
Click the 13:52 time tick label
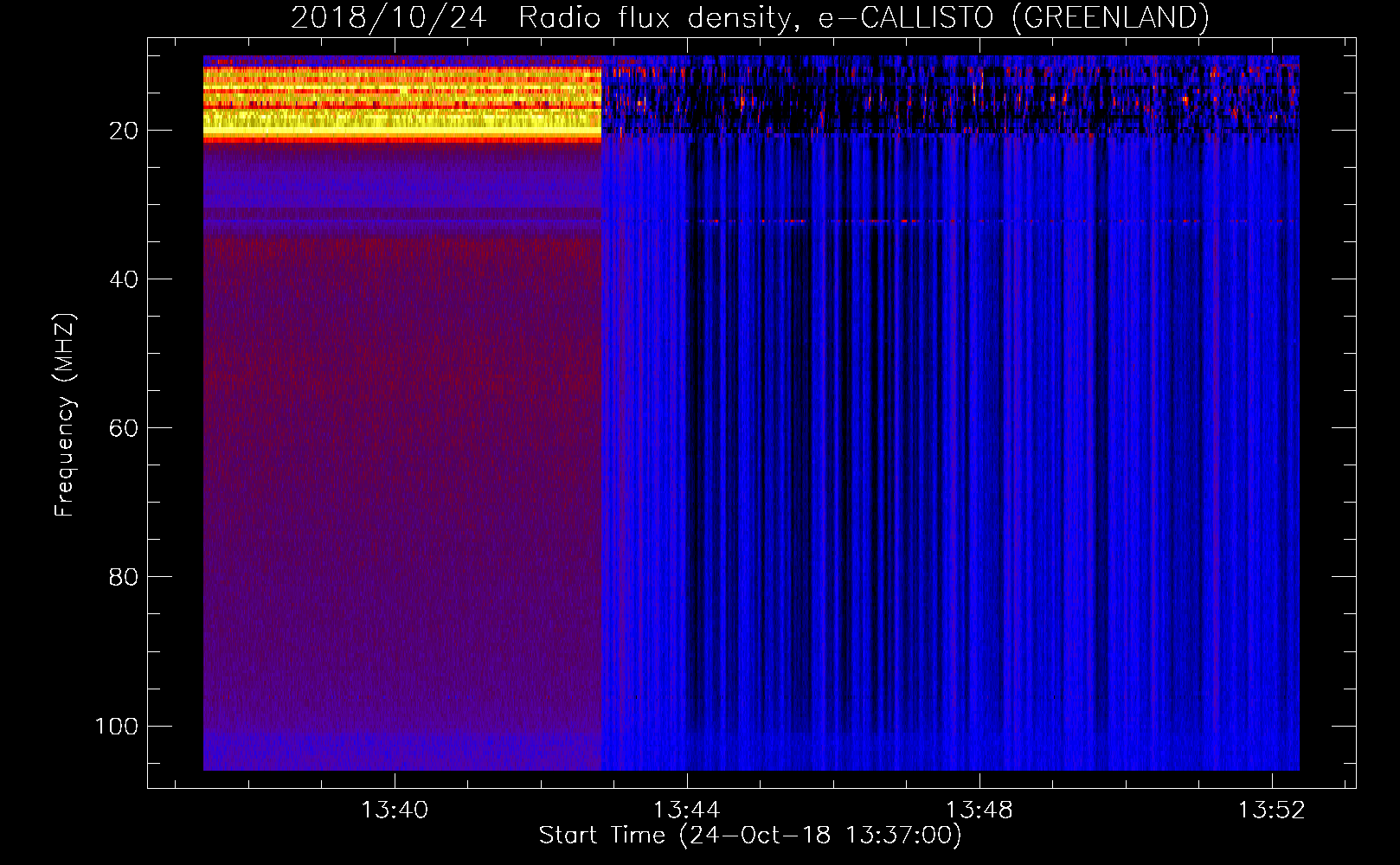coord(1272,811)
